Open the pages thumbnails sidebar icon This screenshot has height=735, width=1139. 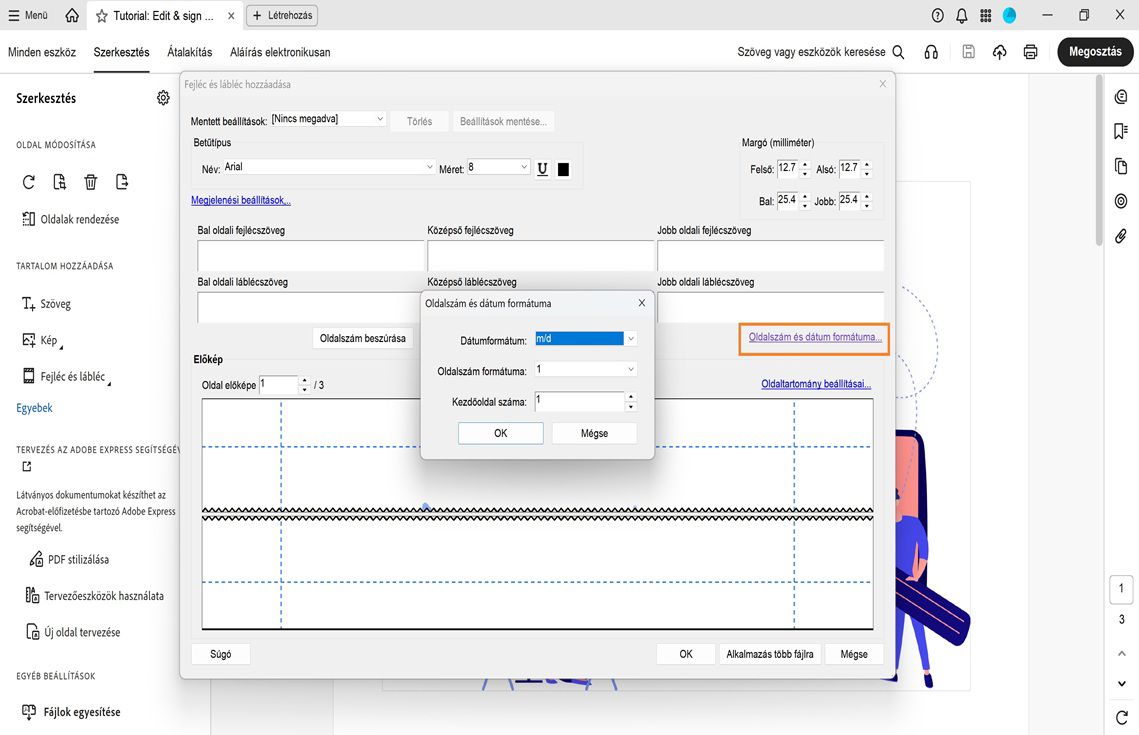[1121, 166]
